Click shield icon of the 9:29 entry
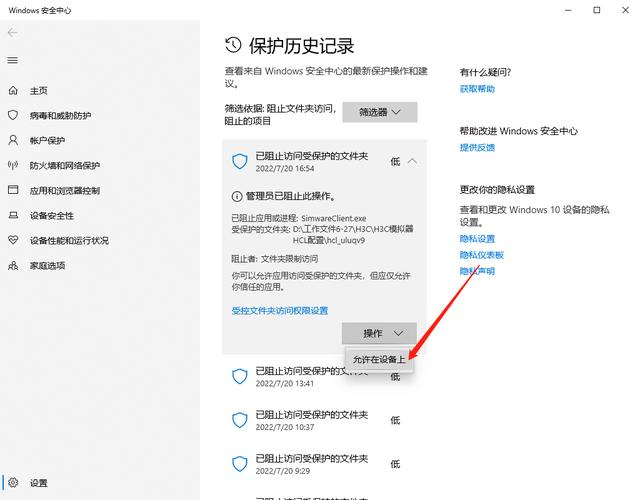 240,464
